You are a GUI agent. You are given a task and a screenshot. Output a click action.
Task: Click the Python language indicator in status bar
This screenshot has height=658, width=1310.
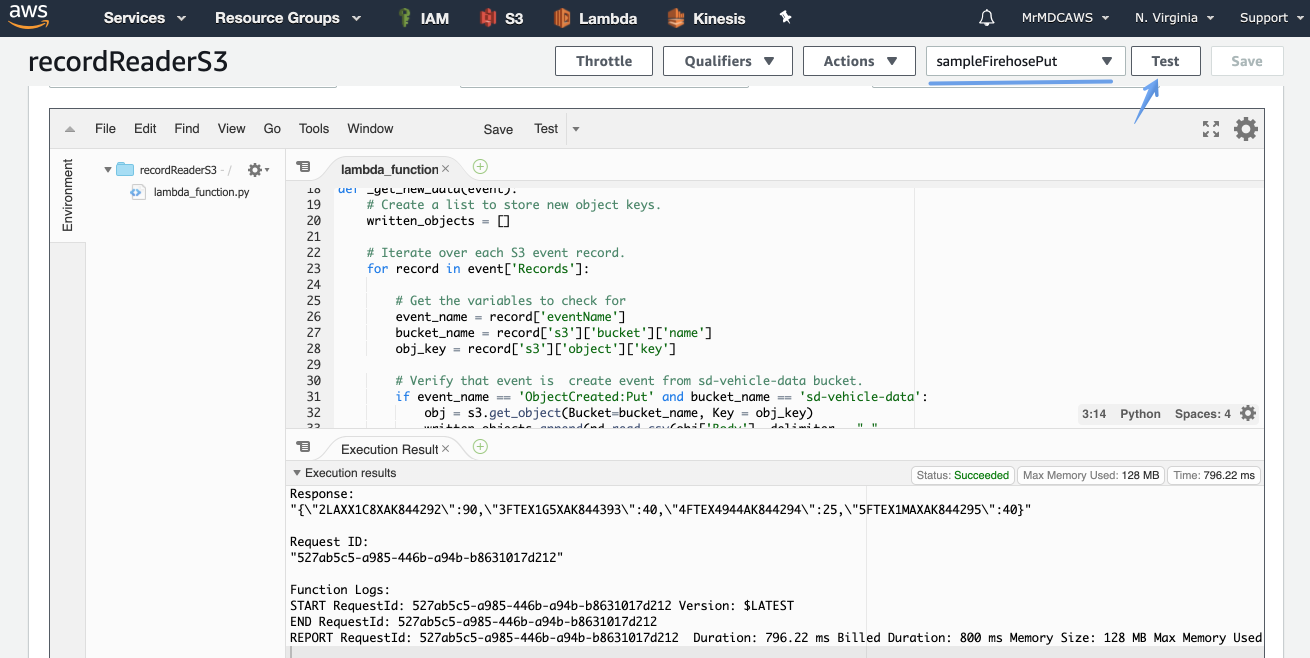pyautogui.click(x=1140, y=414)
